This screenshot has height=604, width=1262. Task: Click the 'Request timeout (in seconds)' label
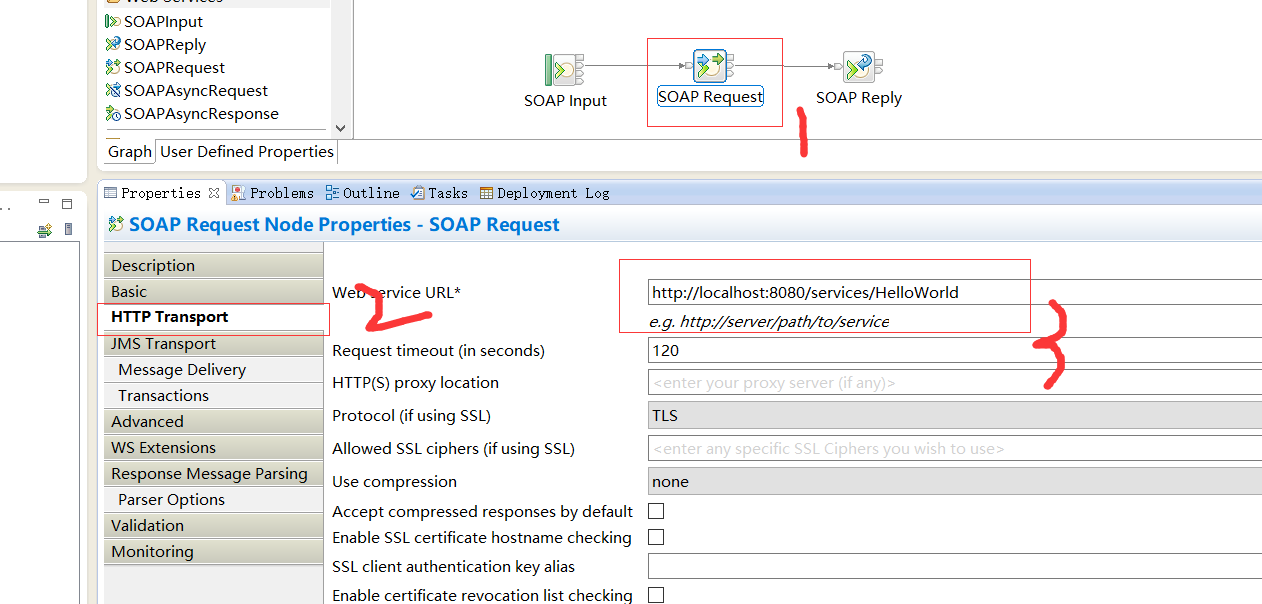tap(438, 351)
